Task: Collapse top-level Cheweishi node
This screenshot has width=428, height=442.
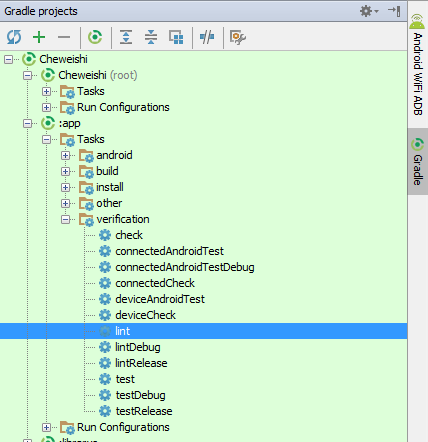Action: click(8, 59)
